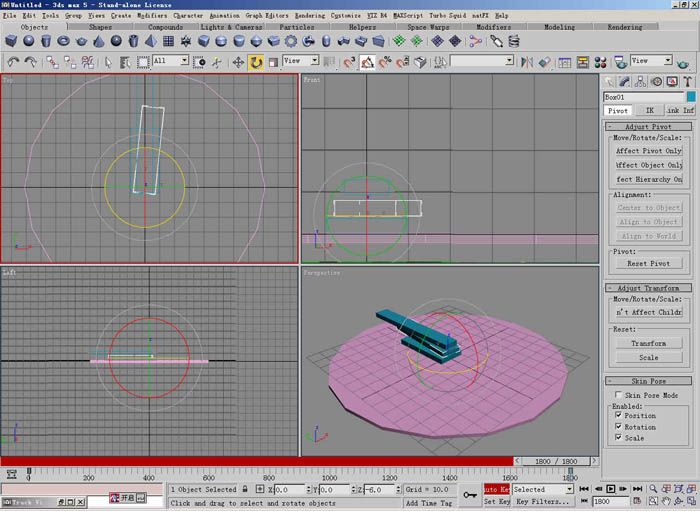Open the Modify command panel tab

point(624,82)
